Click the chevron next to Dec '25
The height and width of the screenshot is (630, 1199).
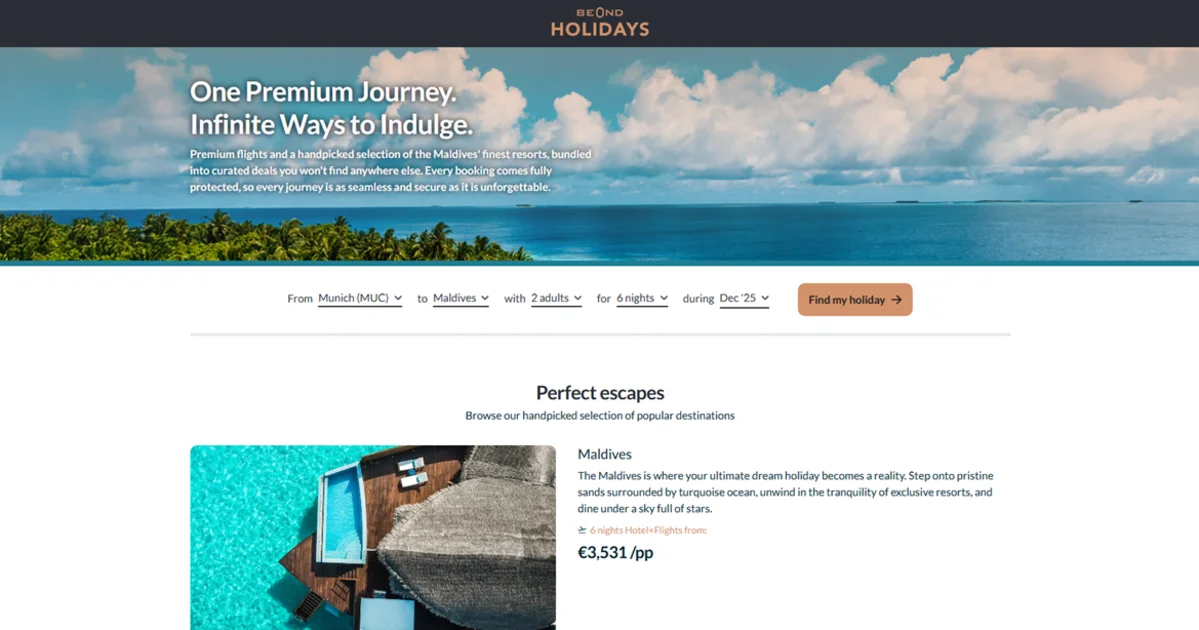[765, 298]
